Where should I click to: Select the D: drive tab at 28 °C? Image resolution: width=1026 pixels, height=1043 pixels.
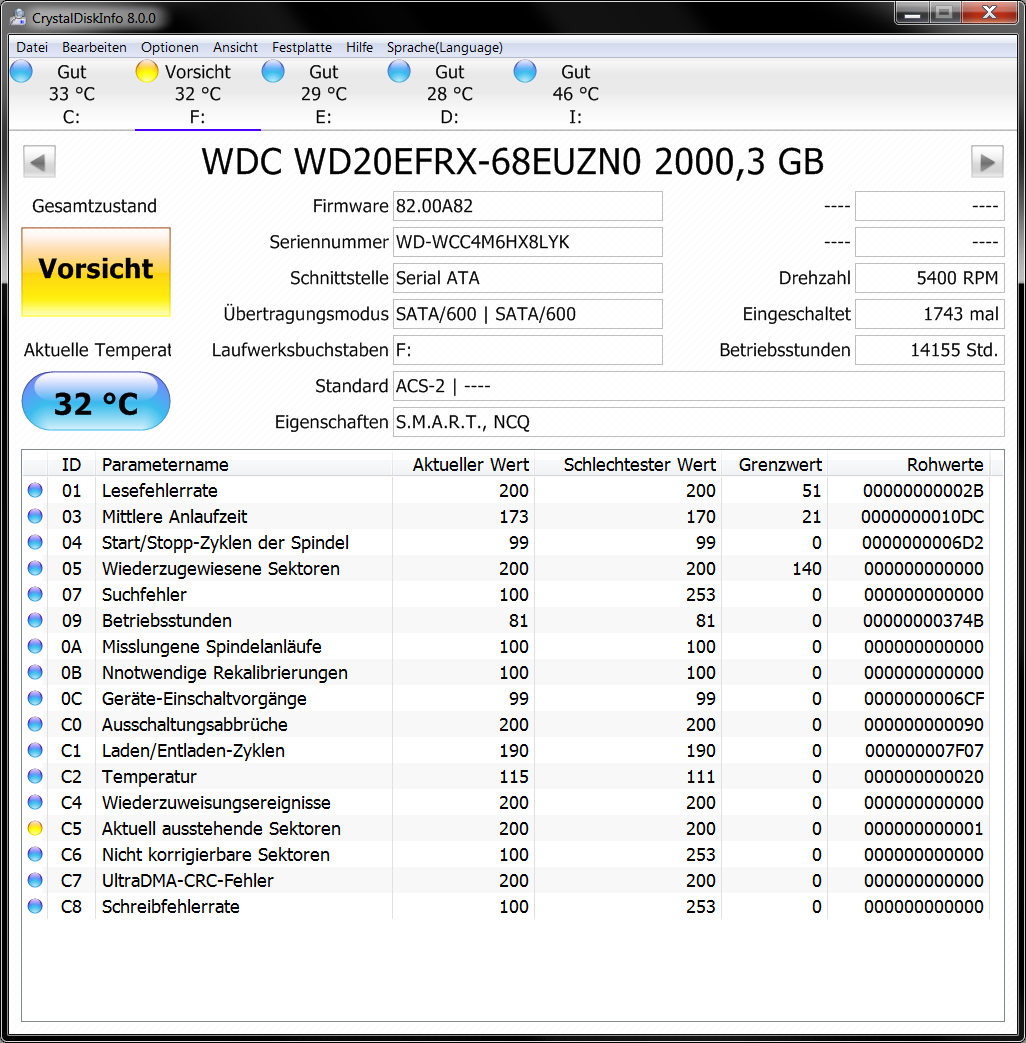(x=449, y=94)
